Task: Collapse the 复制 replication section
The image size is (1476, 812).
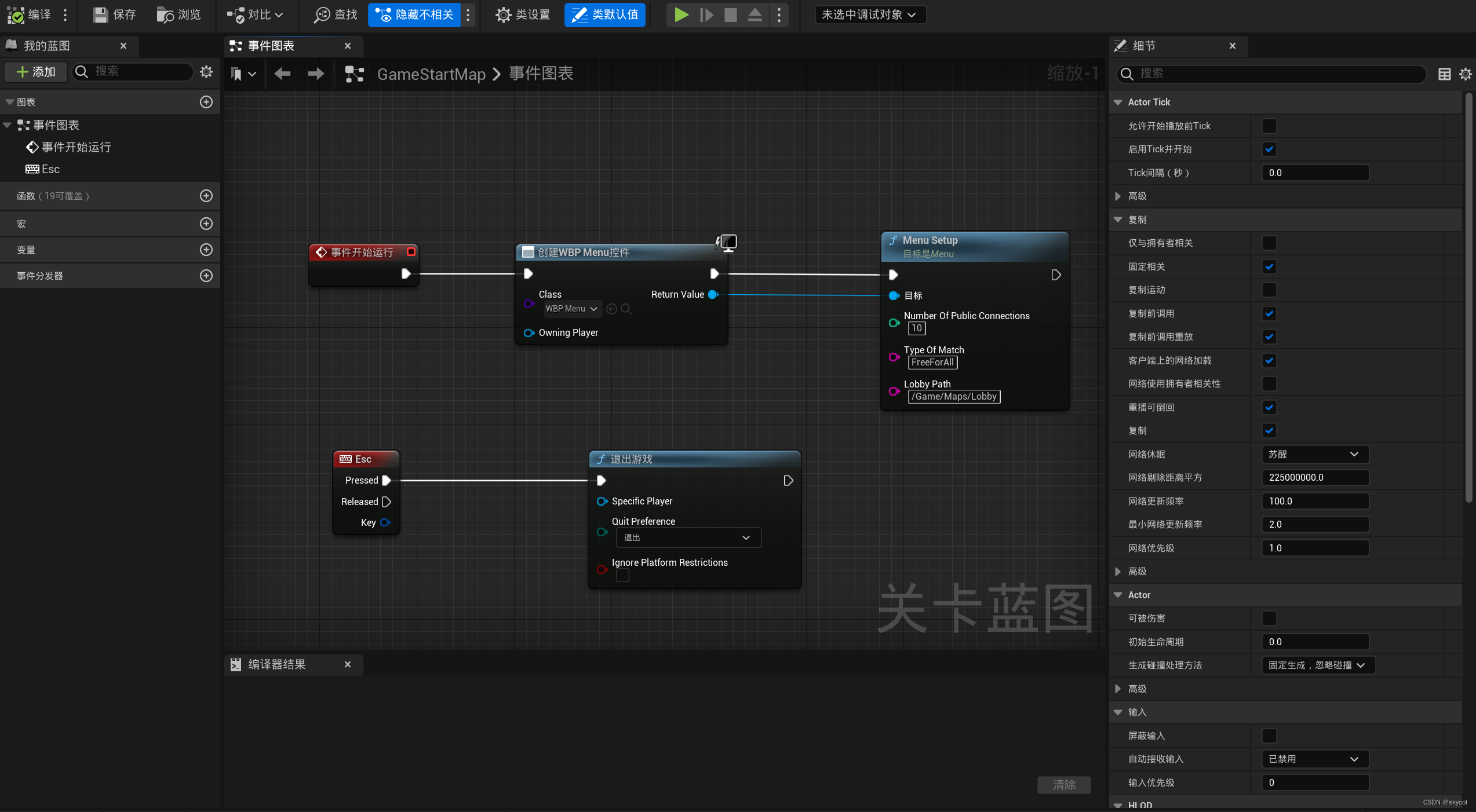Action: point(1118,220)
